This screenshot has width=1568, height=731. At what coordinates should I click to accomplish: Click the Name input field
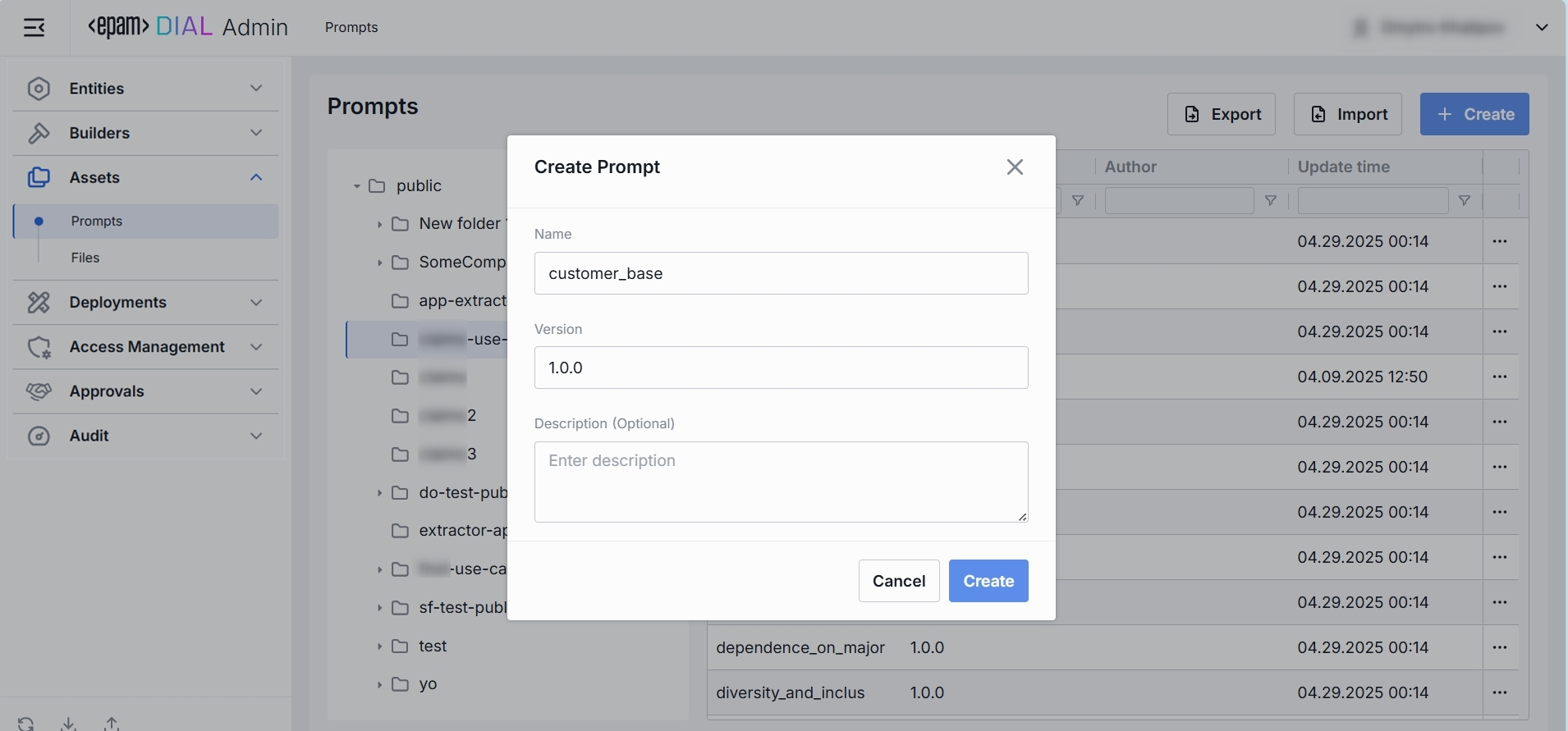pyautogui.click(x=781, y=273)
